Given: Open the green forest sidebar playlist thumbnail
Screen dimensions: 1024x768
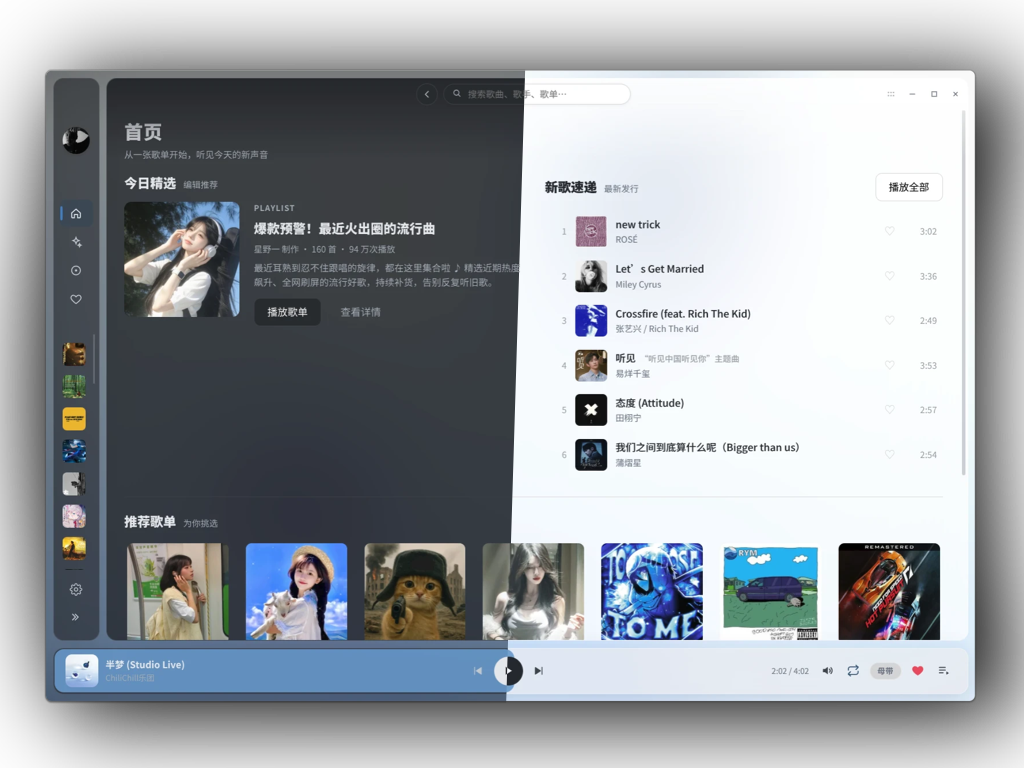Looking at the screenshot, I should coord(74,387).
